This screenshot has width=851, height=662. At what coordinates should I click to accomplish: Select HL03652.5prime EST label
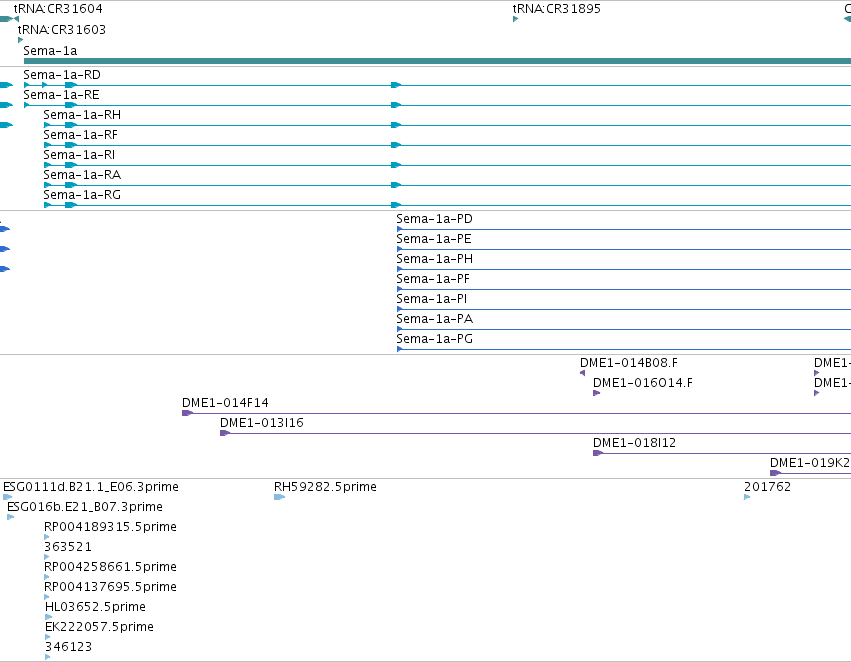95,607
